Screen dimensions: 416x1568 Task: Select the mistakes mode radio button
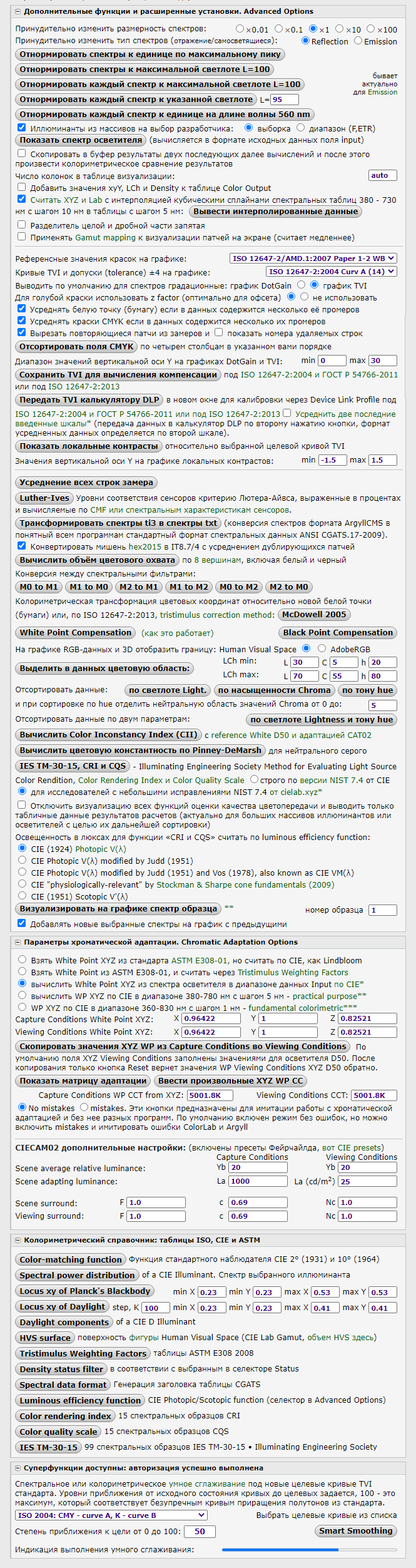point(84,1108)
